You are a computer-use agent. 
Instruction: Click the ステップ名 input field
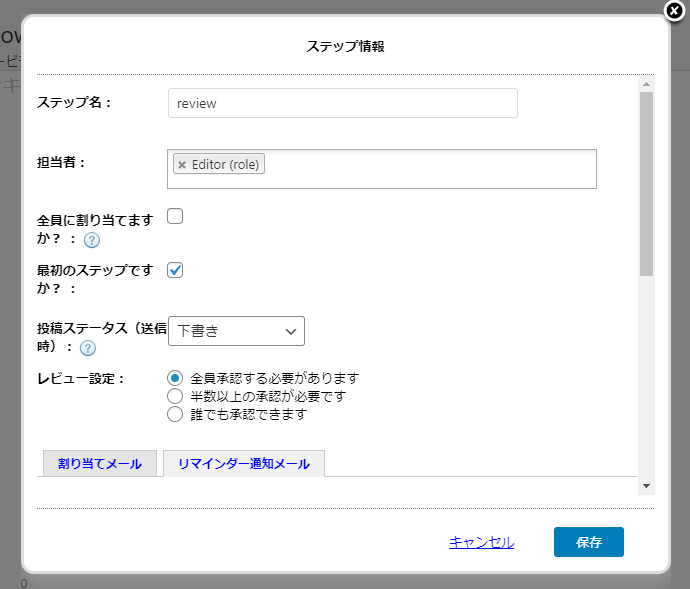click(342, 103)
